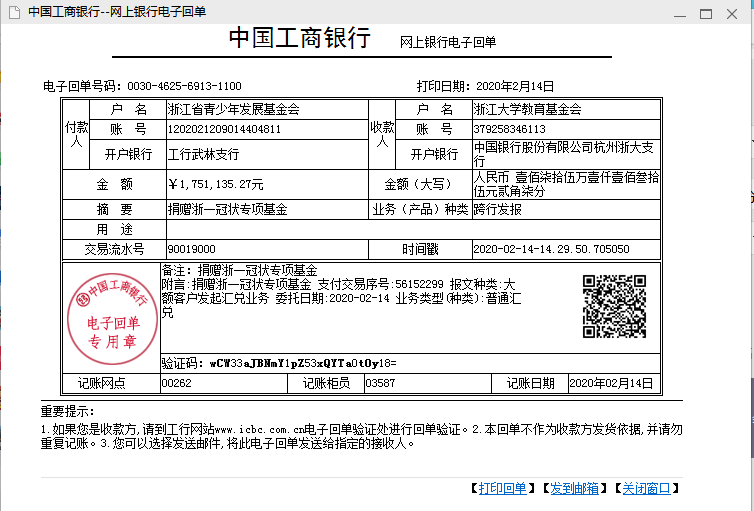Minimize the electronic receipt window
This screenshot has width=754, height=511.
[x=679, y=14]
